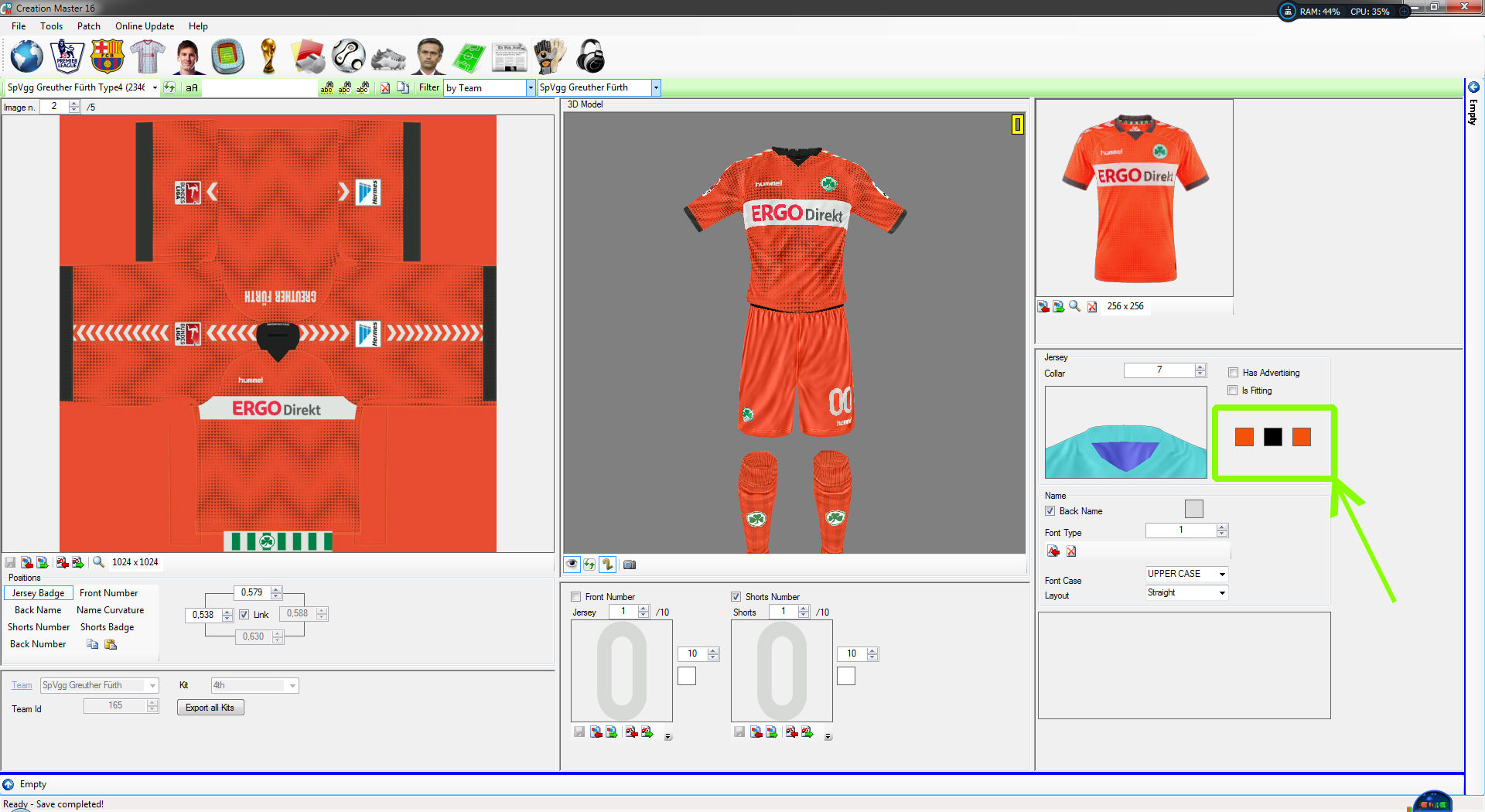Open the newspaper editor icon

tap(509, 57)
